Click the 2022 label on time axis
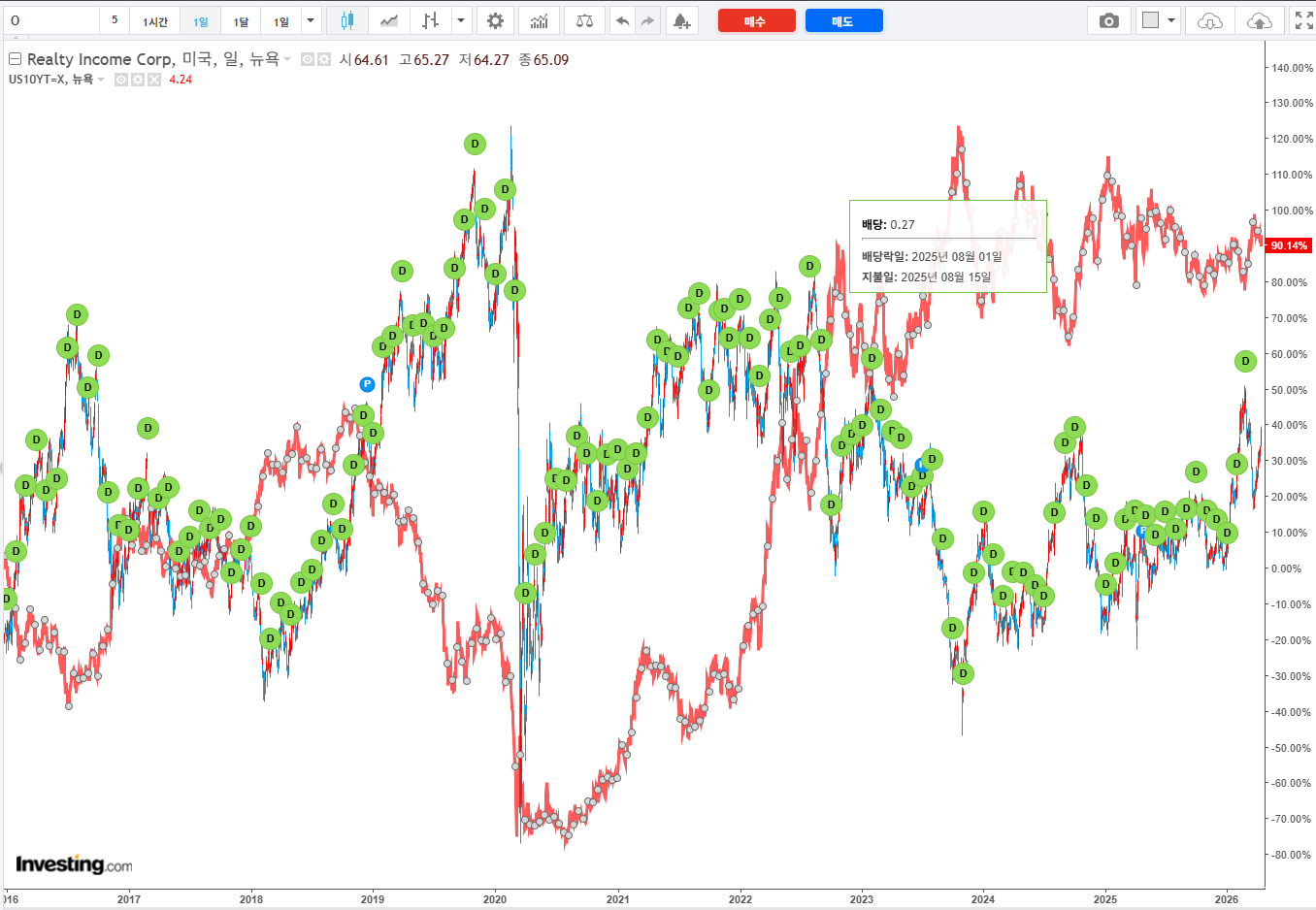Screen dimensions: 1316x910 pos(740,899)
